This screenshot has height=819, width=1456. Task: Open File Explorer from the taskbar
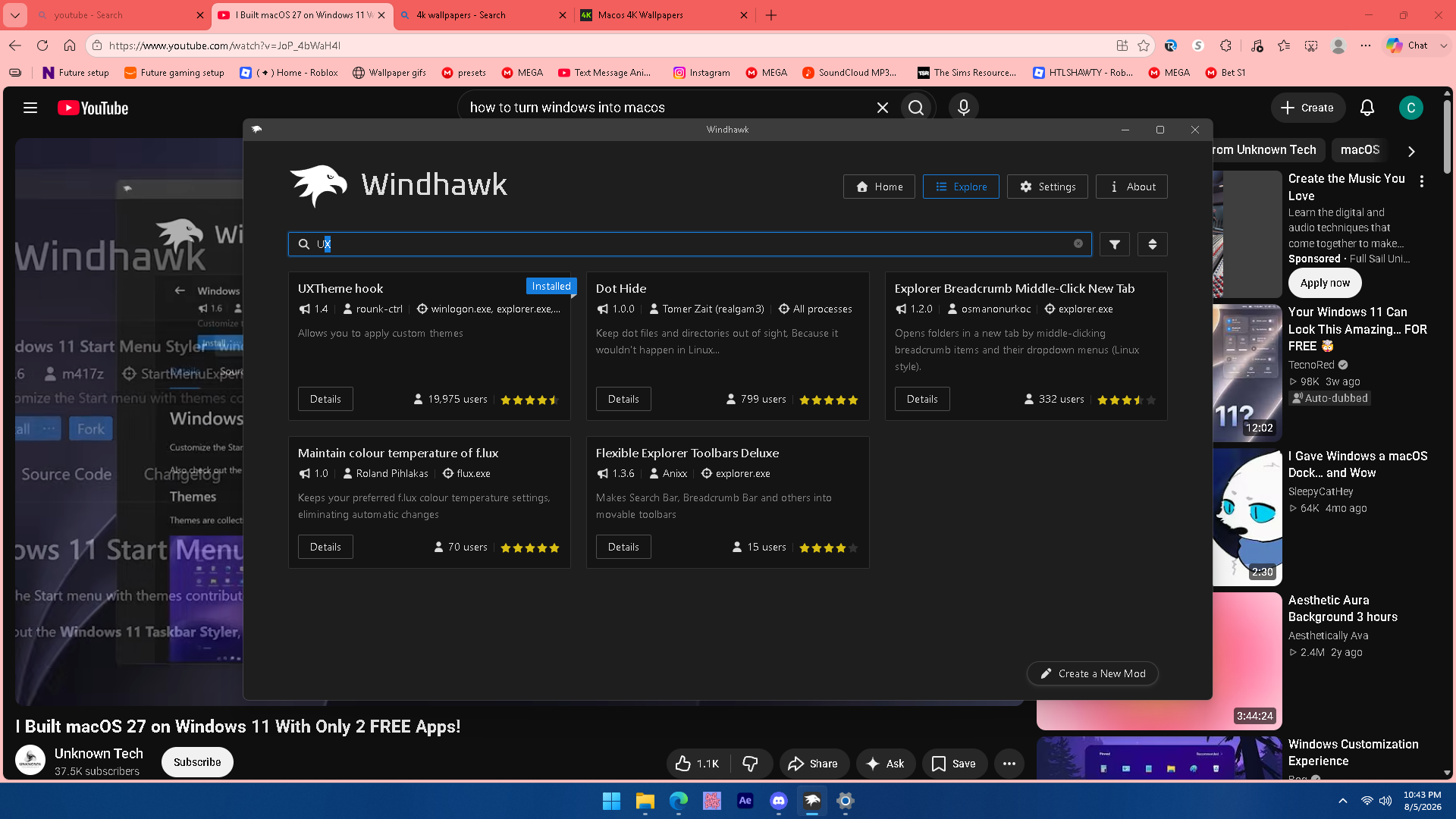pos(645,801)
